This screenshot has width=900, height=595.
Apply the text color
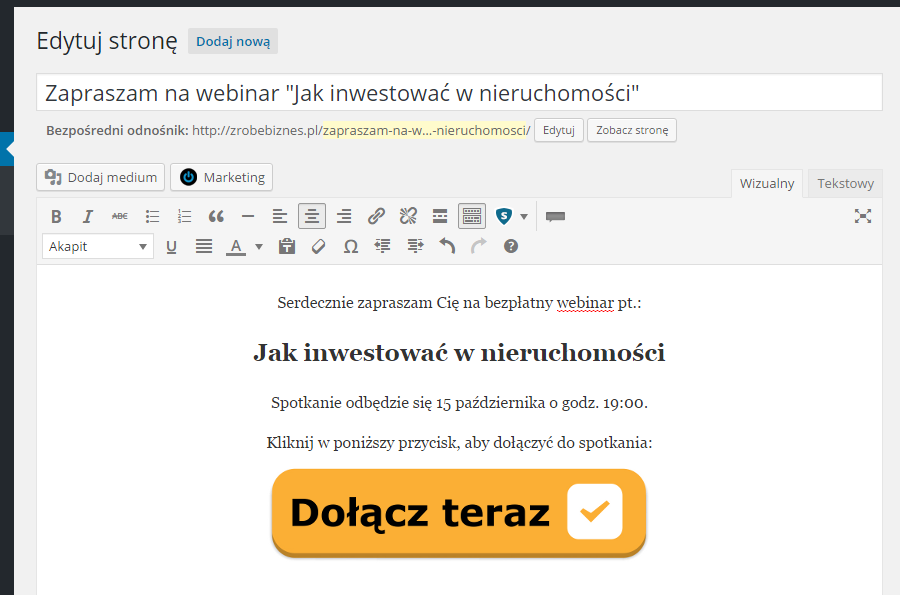[236, 246]
